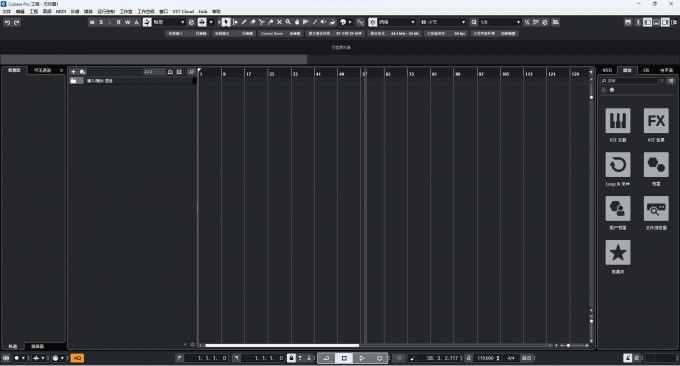Click the Record transport button
The width and height of the screenshot is (680, 366).
(379, 358)
